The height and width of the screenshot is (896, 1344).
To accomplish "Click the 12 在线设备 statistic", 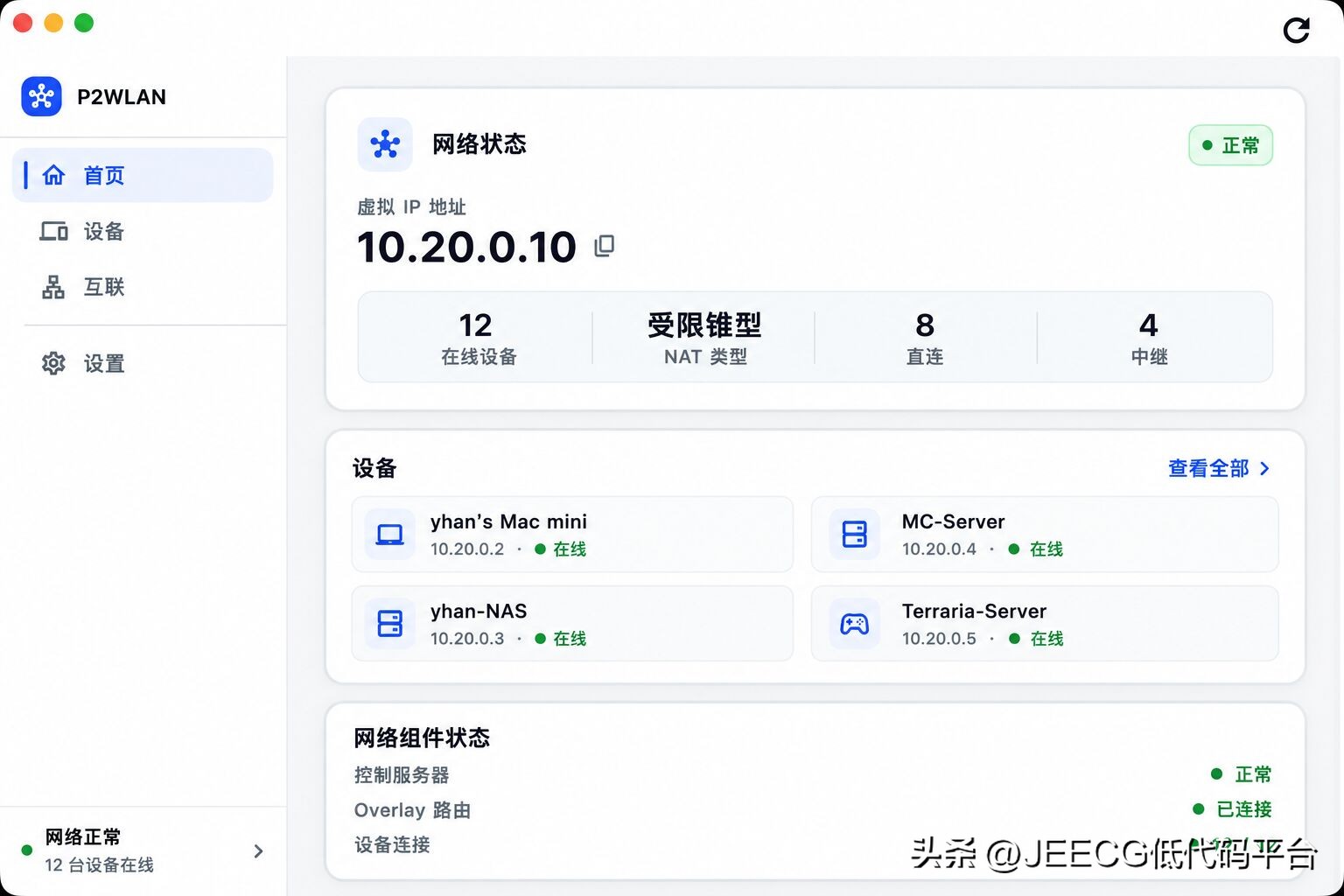I will (x=478, y=338).
